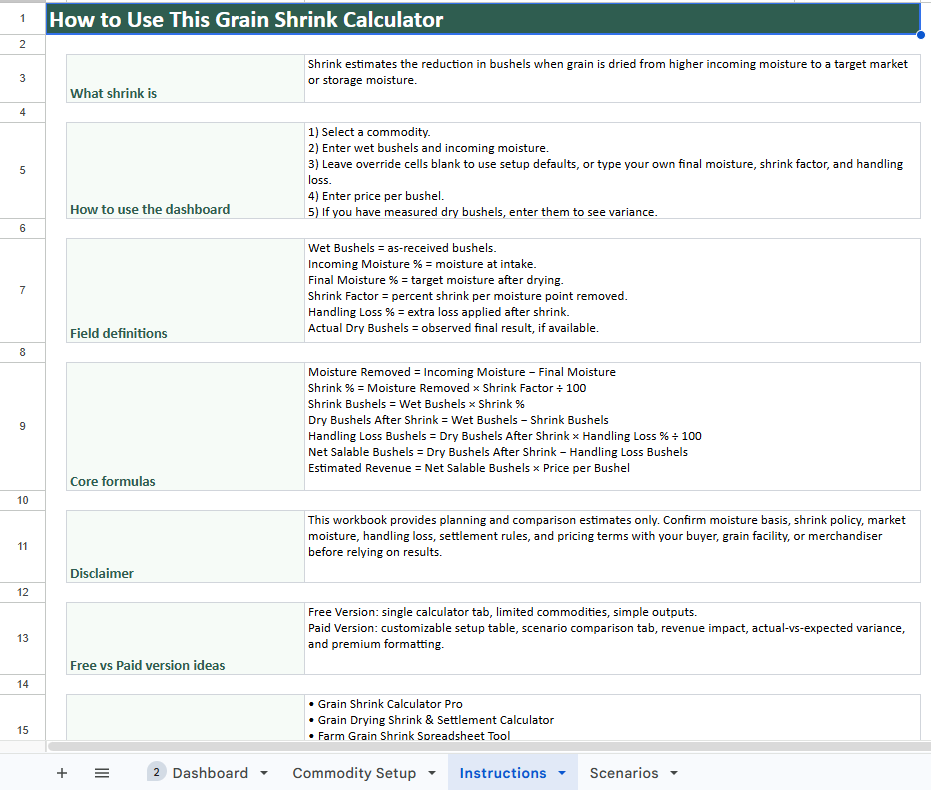
Task: Open the Commodity Setup tab dropdown menu
Action: point(431,772)
